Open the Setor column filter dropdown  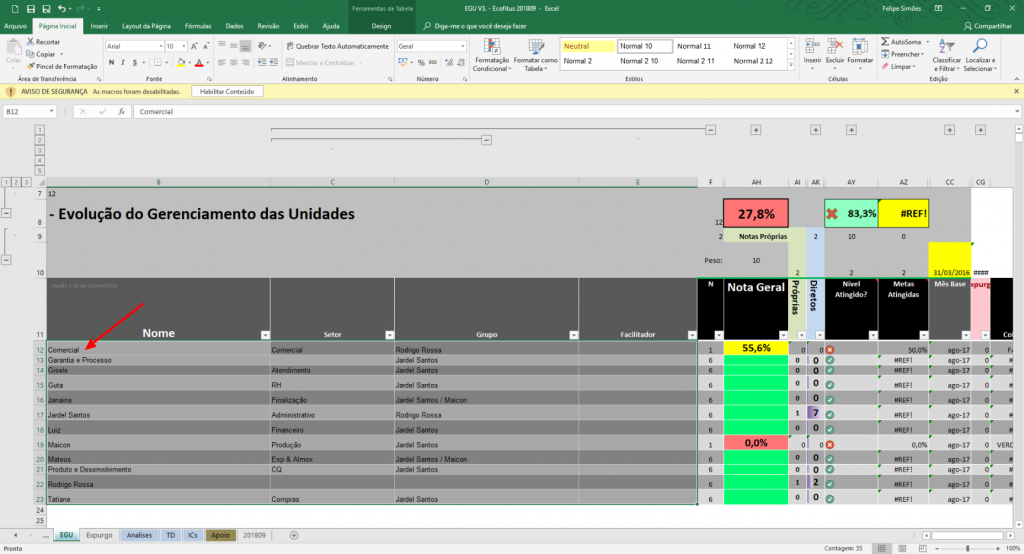[x=389, y=335]
